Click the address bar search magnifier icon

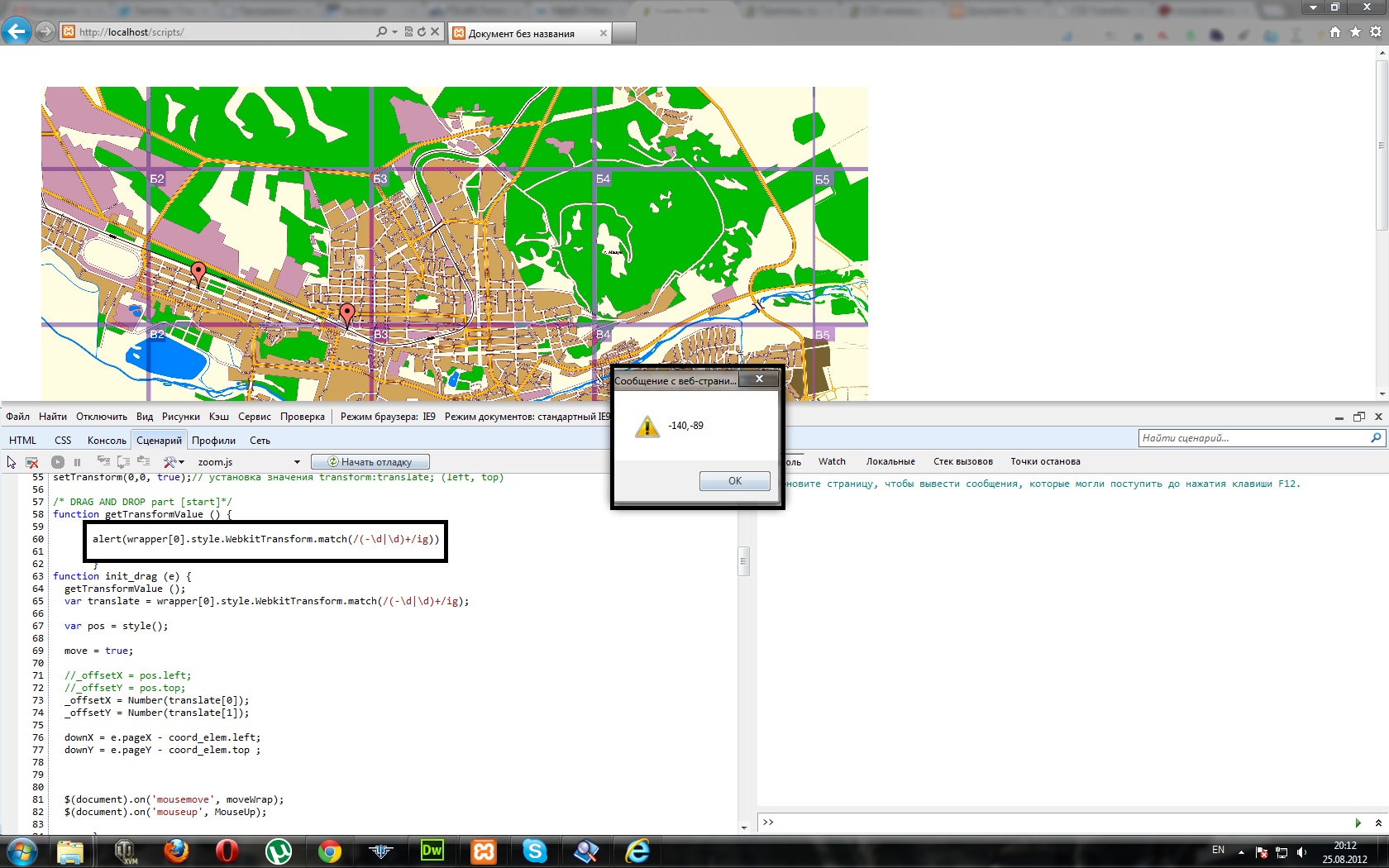point(381,31)
